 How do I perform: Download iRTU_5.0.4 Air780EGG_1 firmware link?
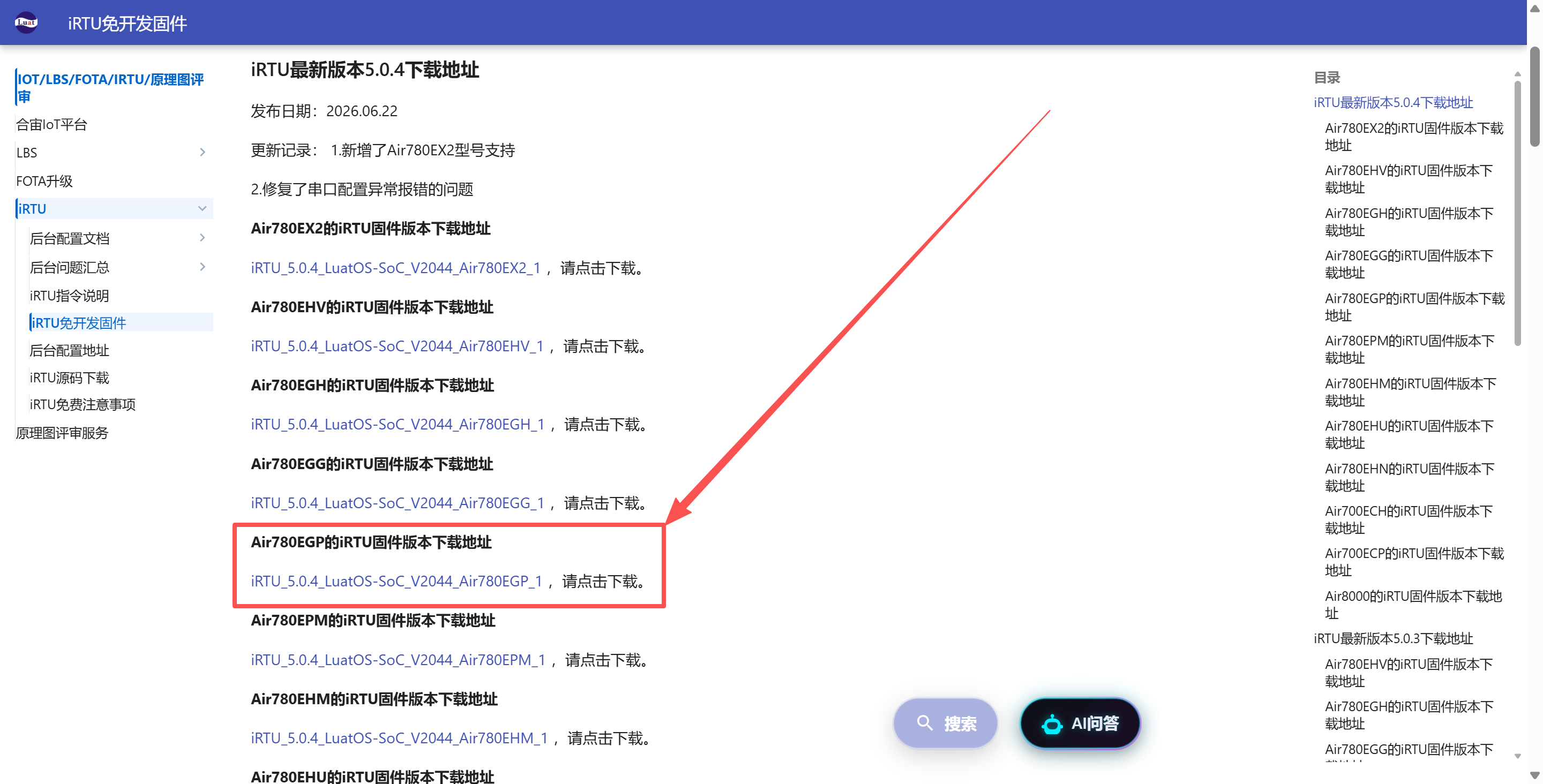(x=398, y=503)
